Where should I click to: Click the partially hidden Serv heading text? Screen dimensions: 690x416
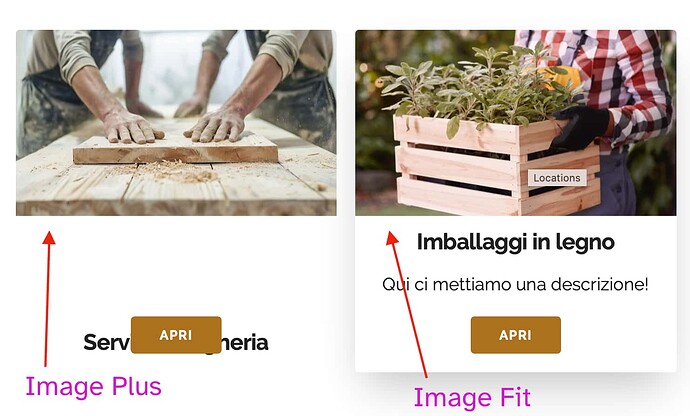coord(107,342)
